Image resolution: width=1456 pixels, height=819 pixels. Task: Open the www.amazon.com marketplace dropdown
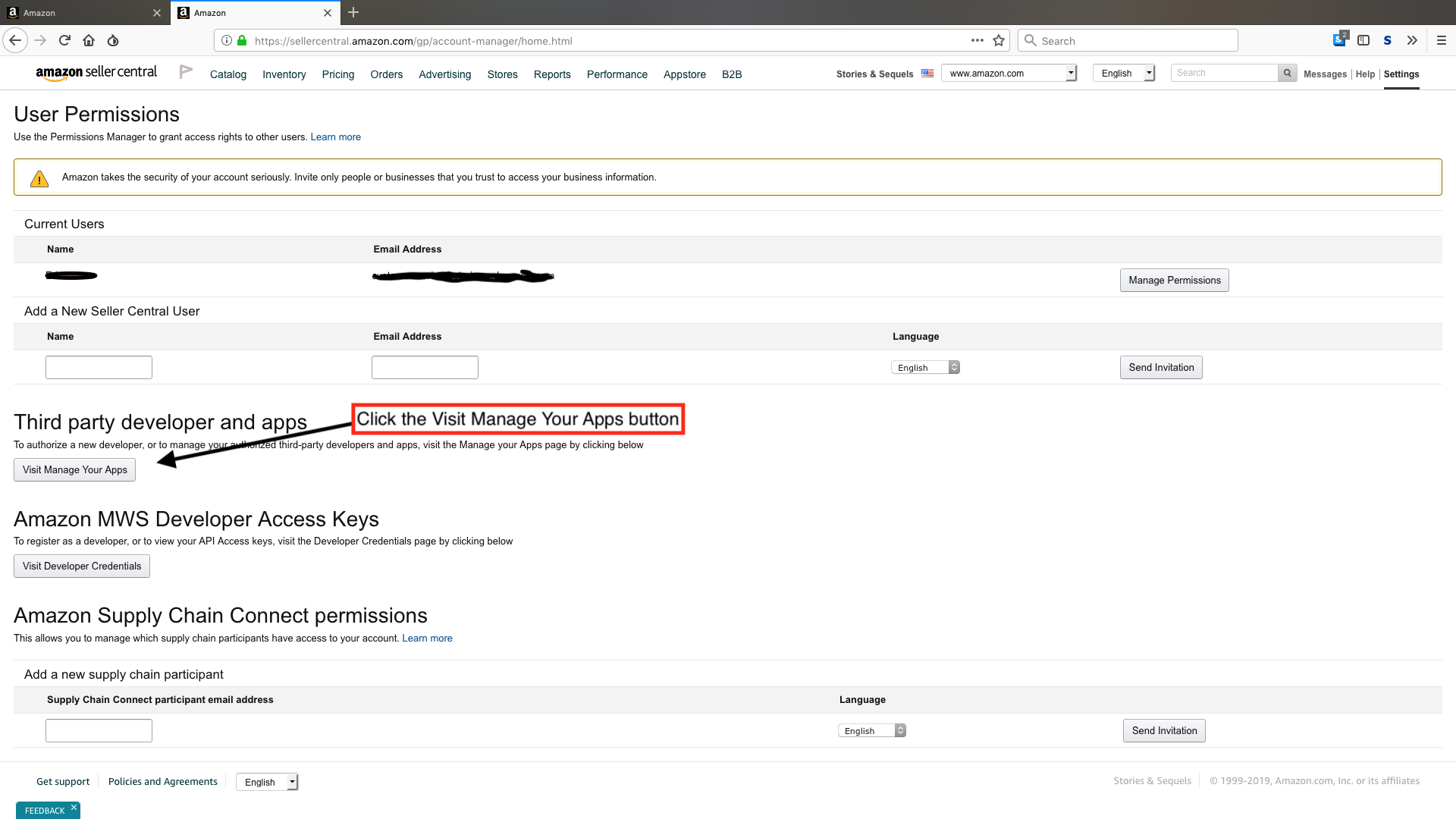(1009, 74)
